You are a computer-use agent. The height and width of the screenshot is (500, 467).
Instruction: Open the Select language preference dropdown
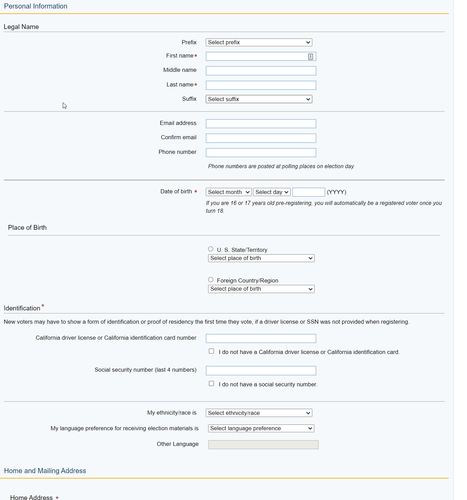click(261, 428)
